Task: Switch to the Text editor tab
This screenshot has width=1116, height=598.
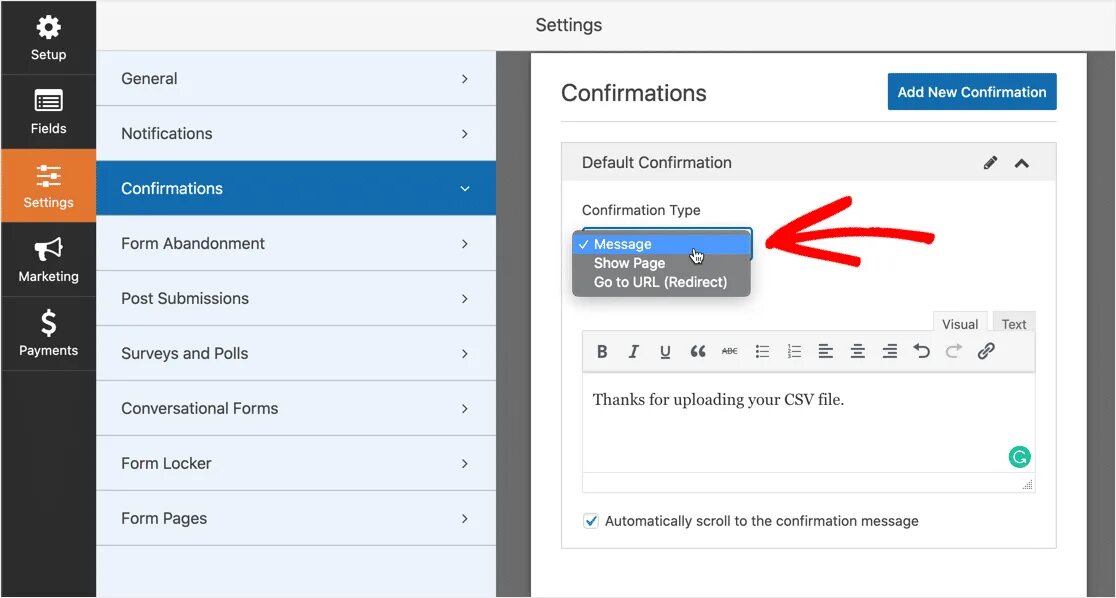Action: (1014, 324)
